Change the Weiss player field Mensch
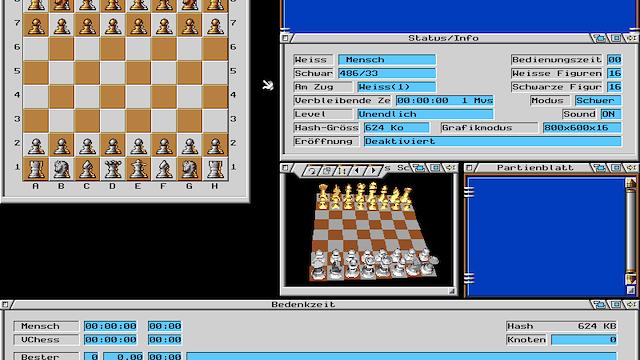 pyautogui.click(x=387, y=60)
